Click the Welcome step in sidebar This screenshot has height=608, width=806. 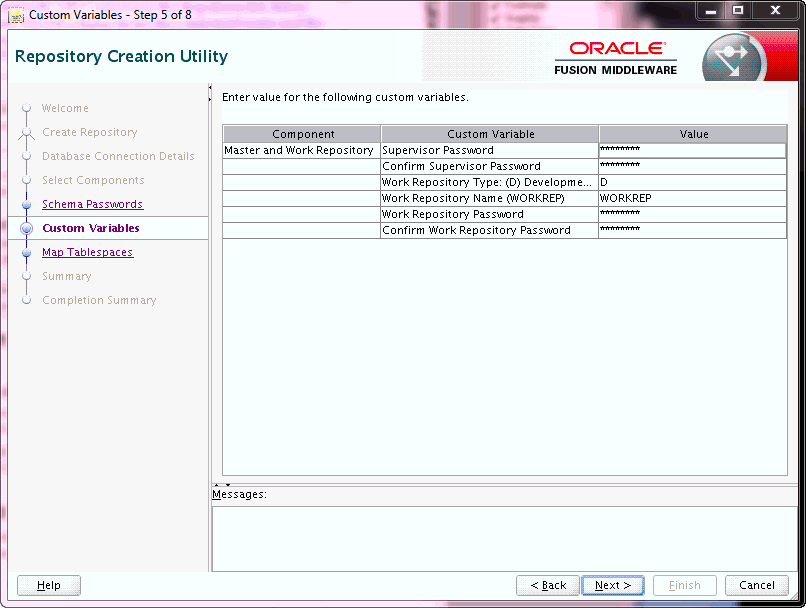tap(65, 108)
